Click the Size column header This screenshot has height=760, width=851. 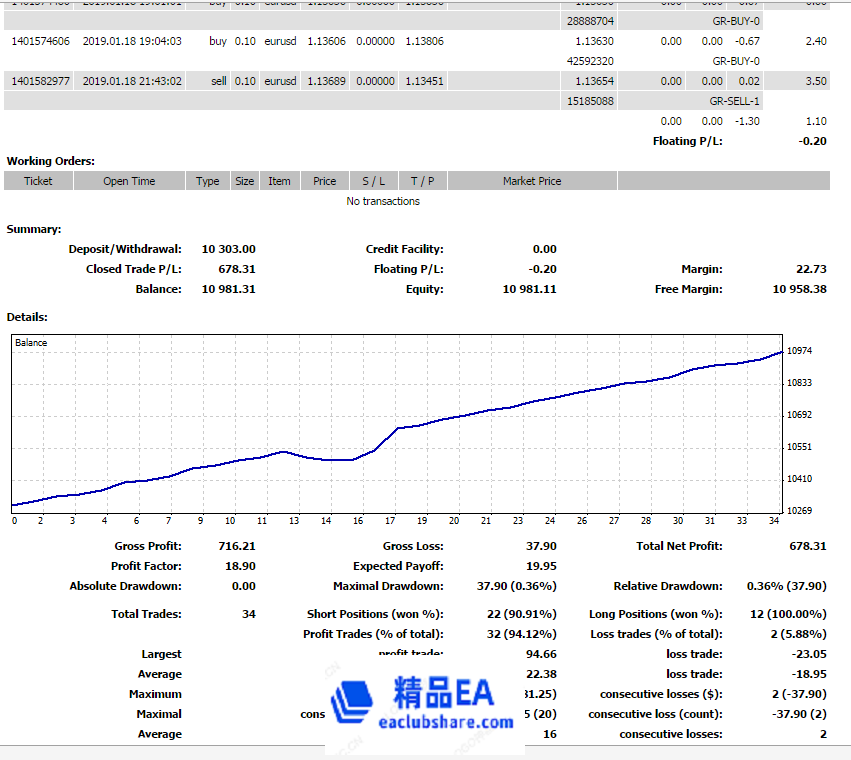(244, 181)
